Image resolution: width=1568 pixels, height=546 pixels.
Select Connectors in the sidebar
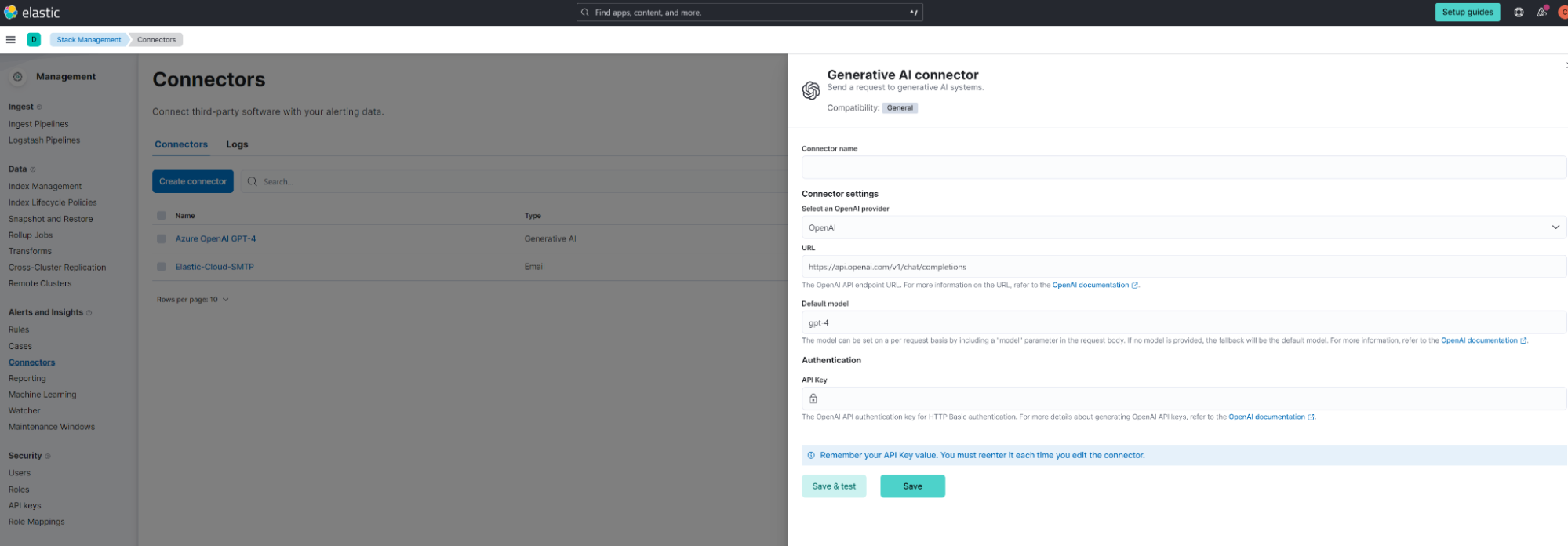[32, 362]
